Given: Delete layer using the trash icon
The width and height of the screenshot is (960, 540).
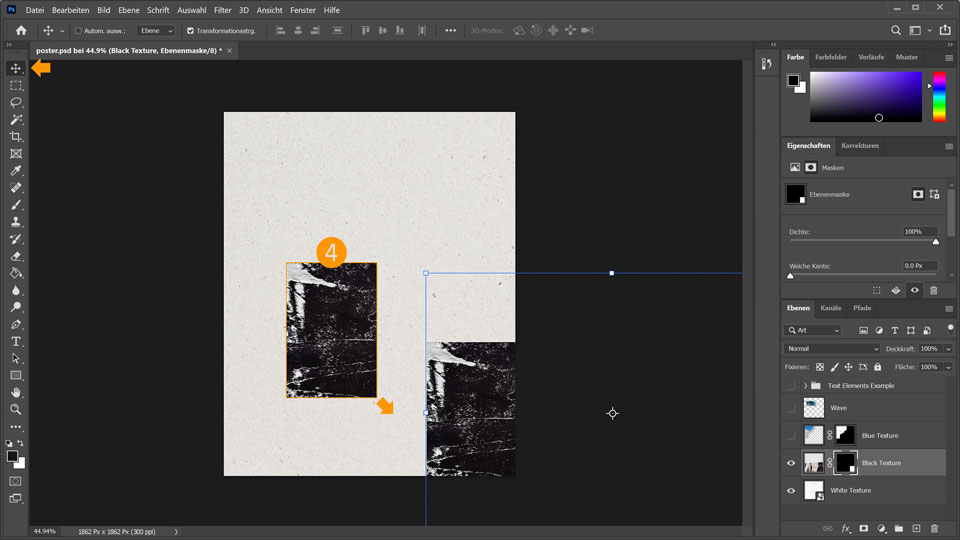Looking at the screenshot, I should point(934,528).
